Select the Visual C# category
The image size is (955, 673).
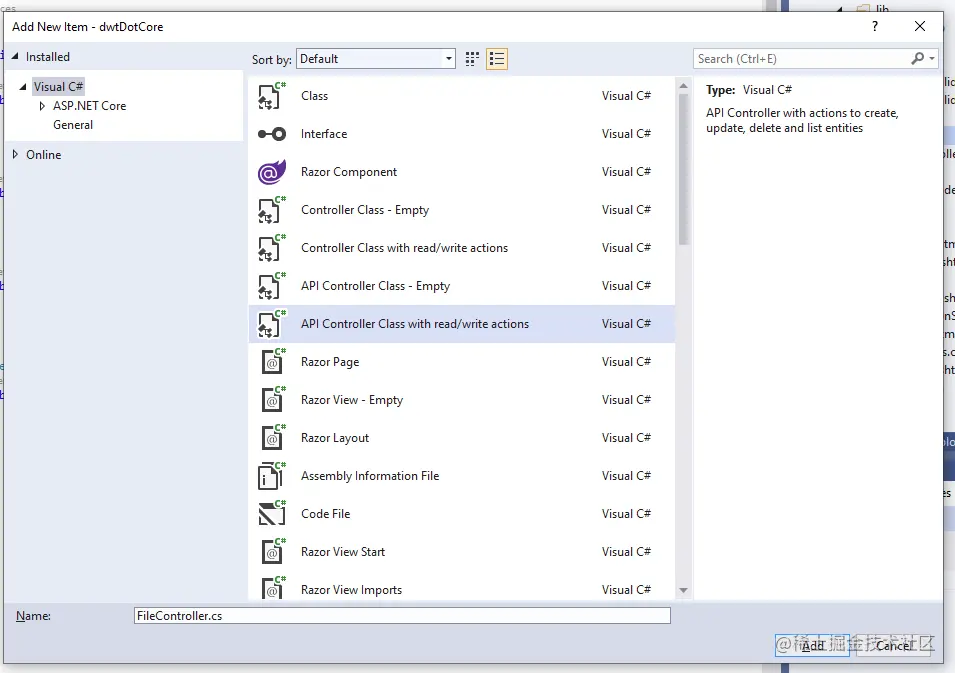tap(58, 86)
